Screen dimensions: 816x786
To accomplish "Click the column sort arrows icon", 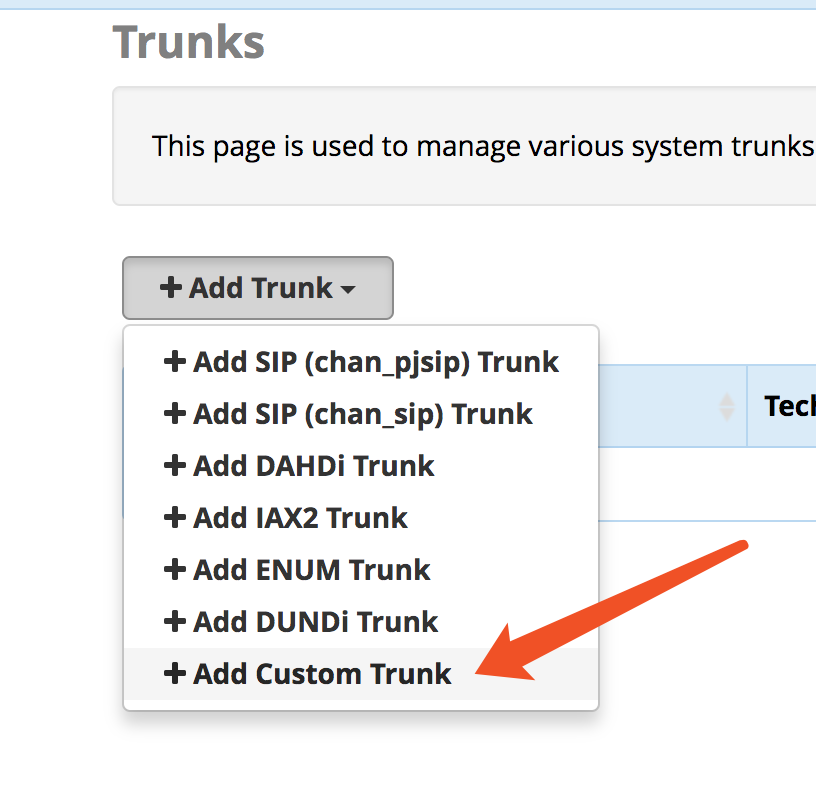I will (726, 407).
